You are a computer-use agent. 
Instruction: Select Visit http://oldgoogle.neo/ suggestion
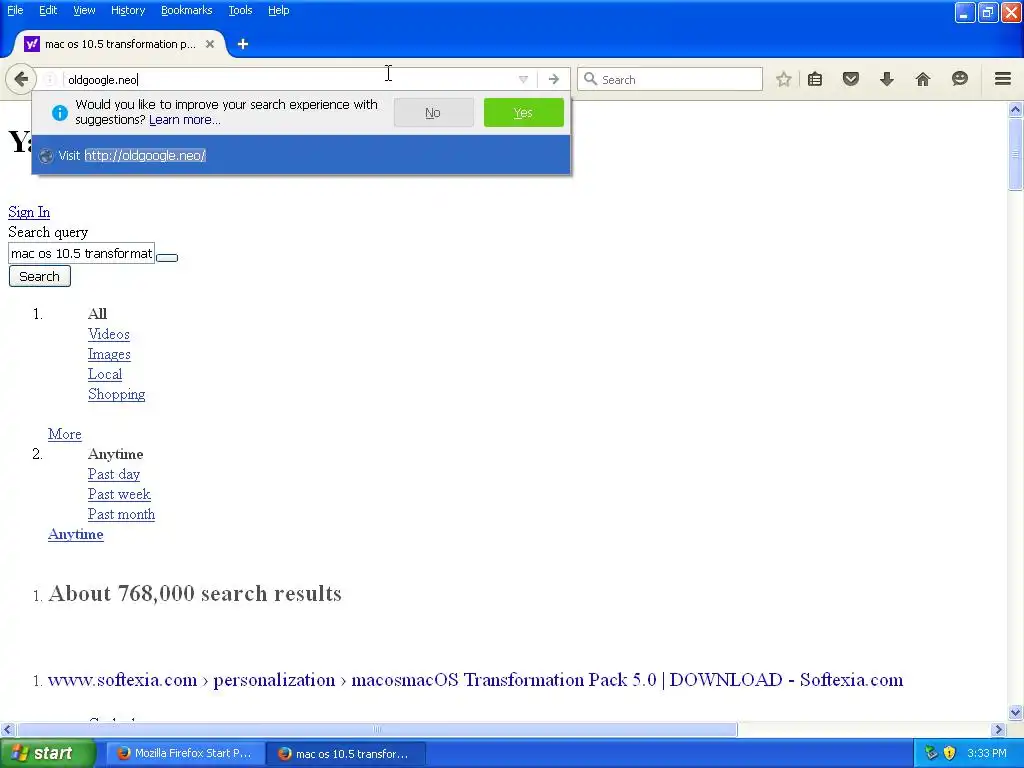click(x=301, y=155)
